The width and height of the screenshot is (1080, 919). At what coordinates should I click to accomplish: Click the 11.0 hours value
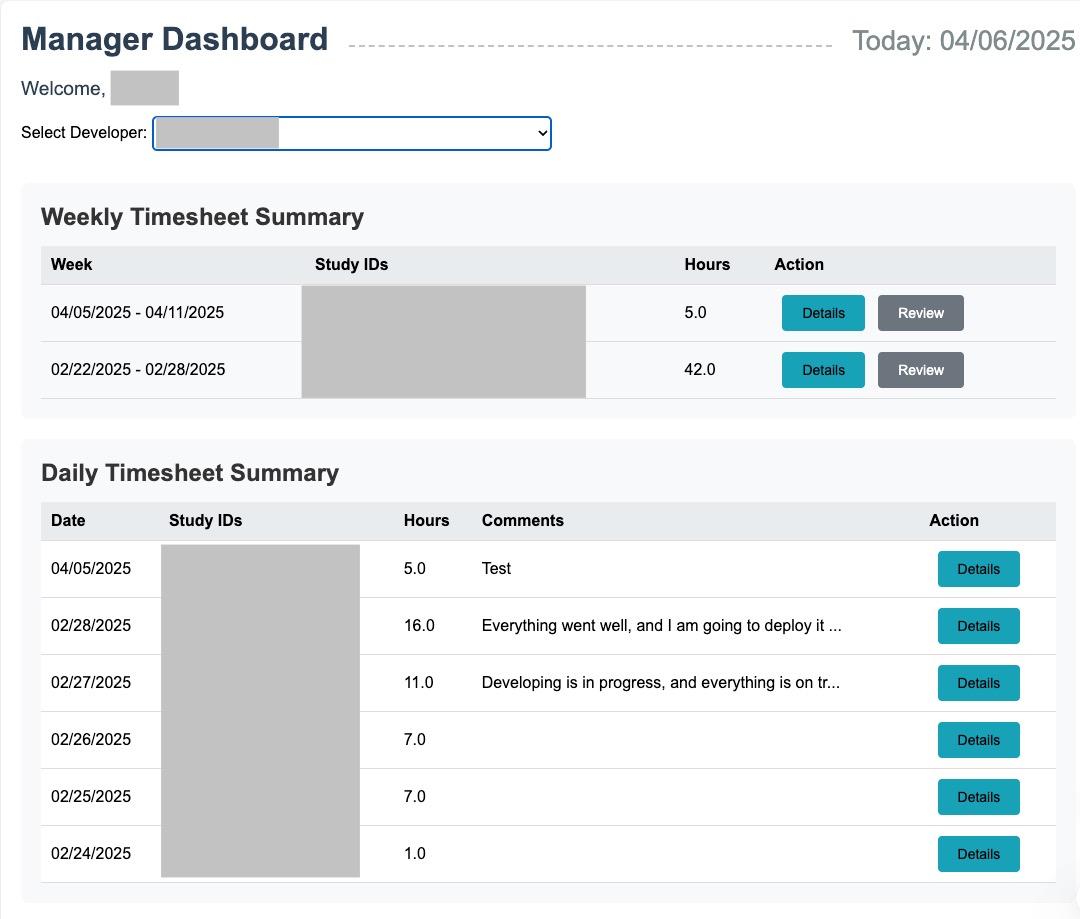[x=418, y=683]
